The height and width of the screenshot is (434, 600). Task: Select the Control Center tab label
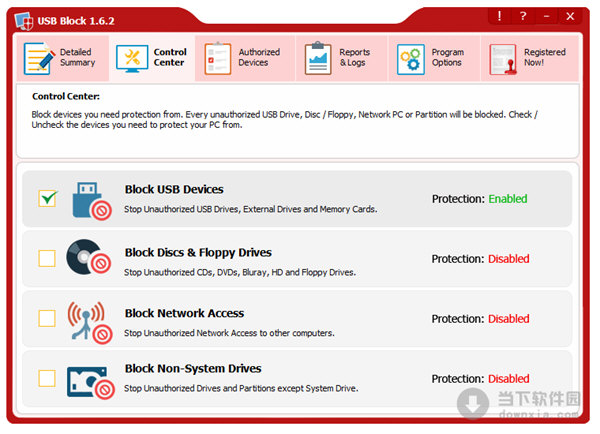pos(170,57)
